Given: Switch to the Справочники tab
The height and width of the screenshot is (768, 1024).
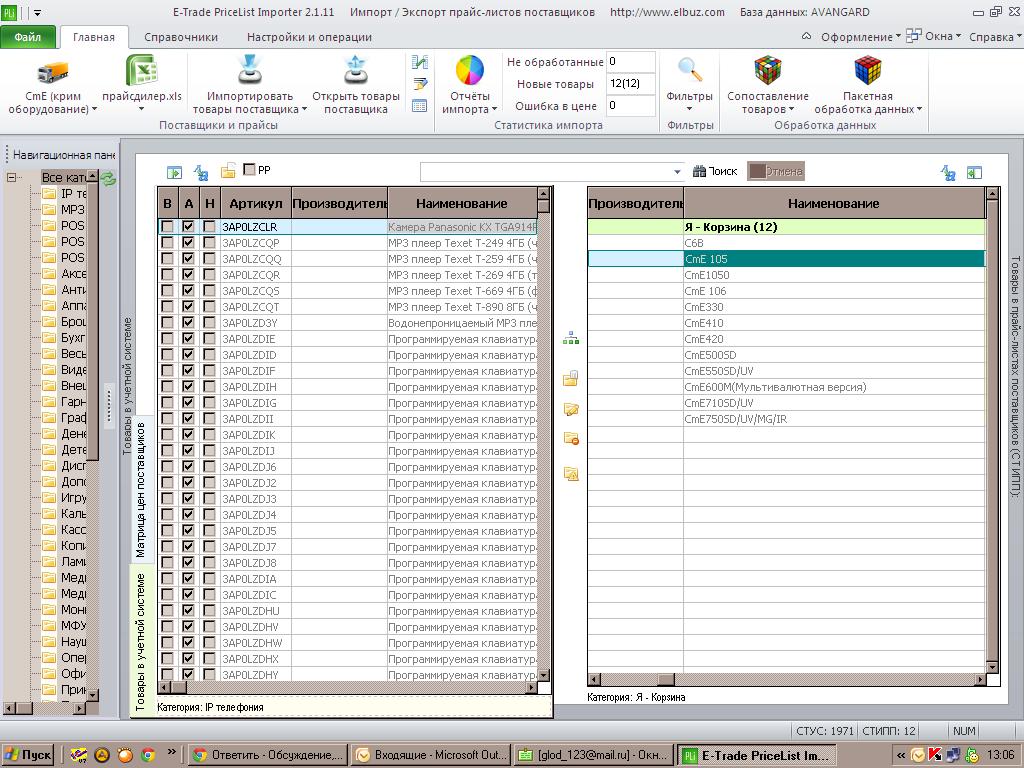Looking at the screenshot, I should pyautogui.click(x=181, y=37).
